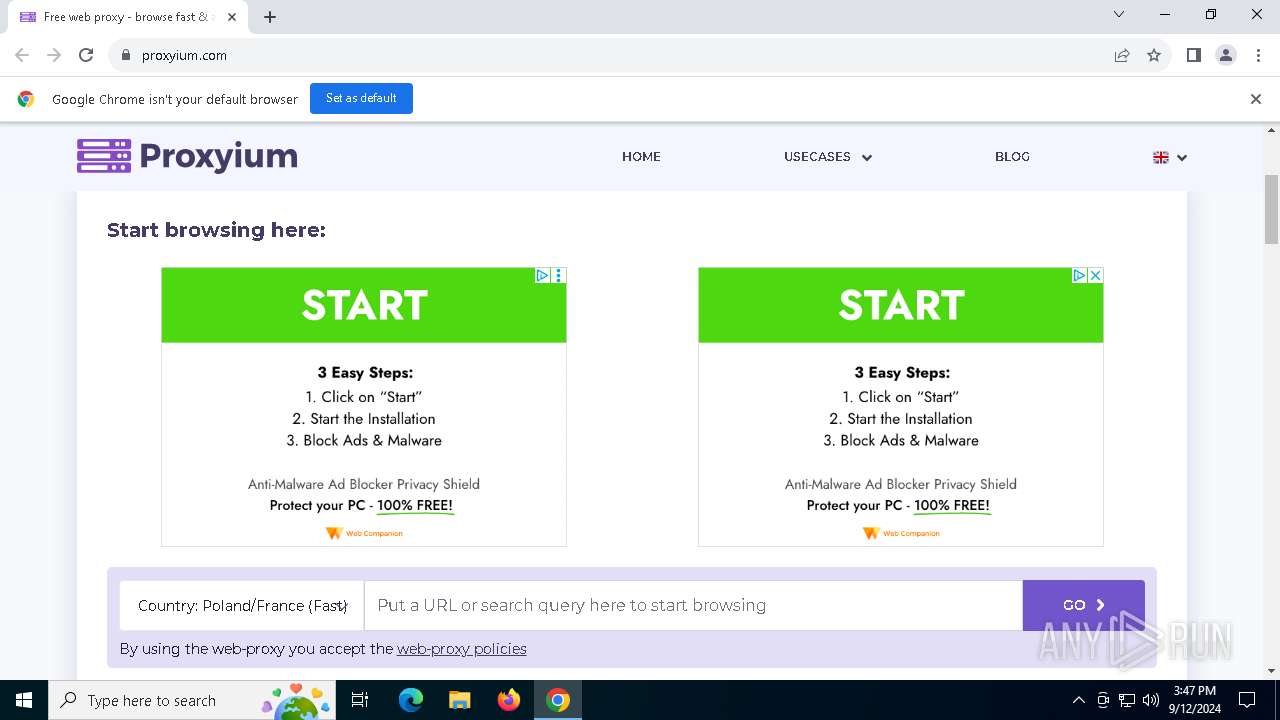Launch Firefox from the taskbar
1280x720 pixels.
508,700
